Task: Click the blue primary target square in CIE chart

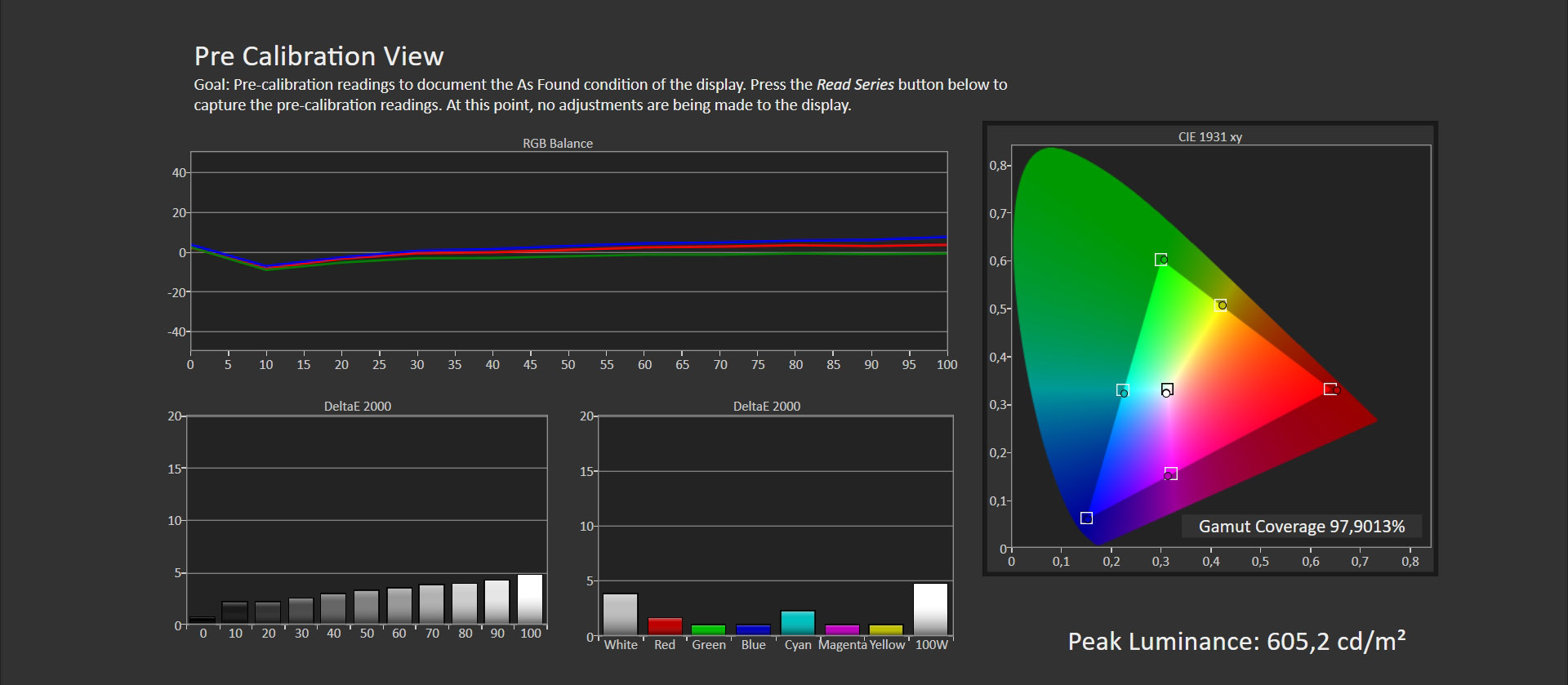Action: [1086, 518]
